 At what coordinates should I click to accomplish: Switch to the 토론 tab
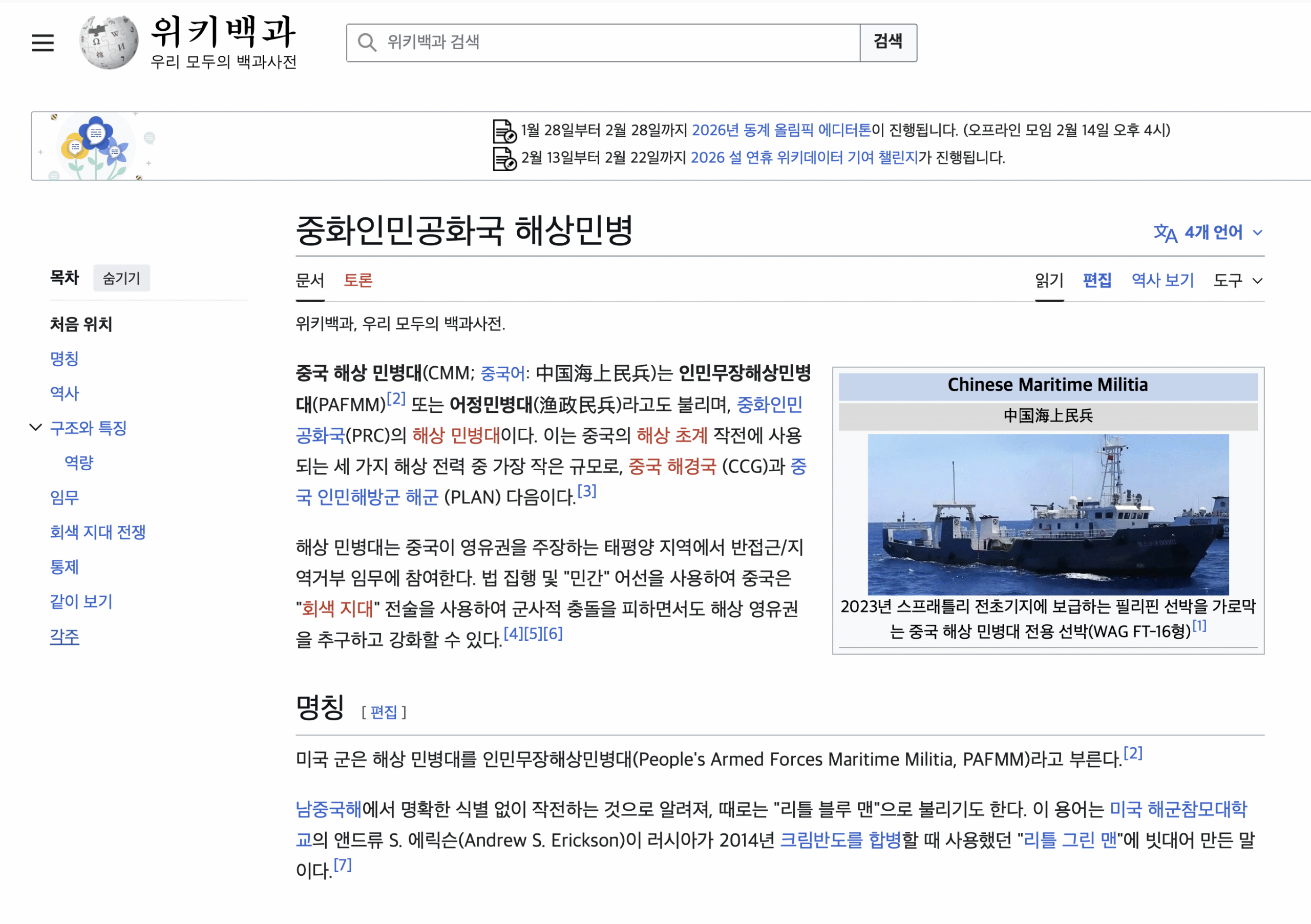click(358, 280)
